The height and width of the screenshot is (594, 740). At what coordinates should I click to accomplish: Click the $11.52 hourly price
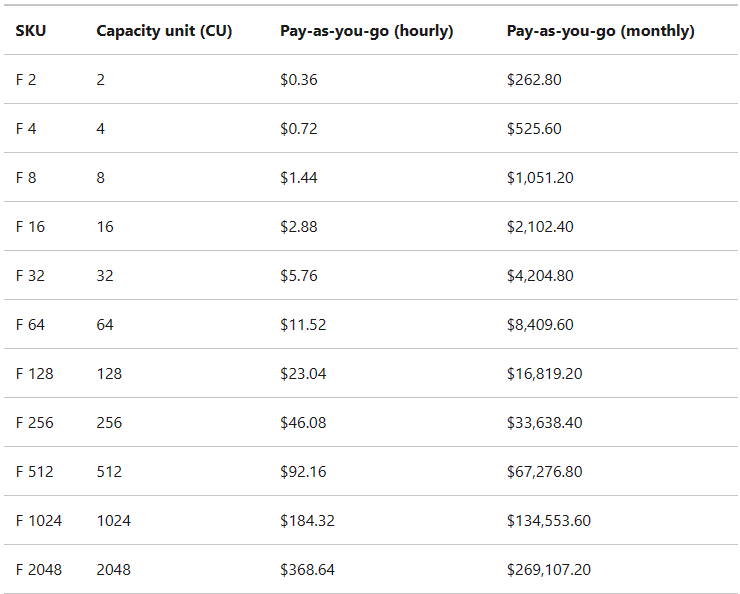[x=303, y=325]
